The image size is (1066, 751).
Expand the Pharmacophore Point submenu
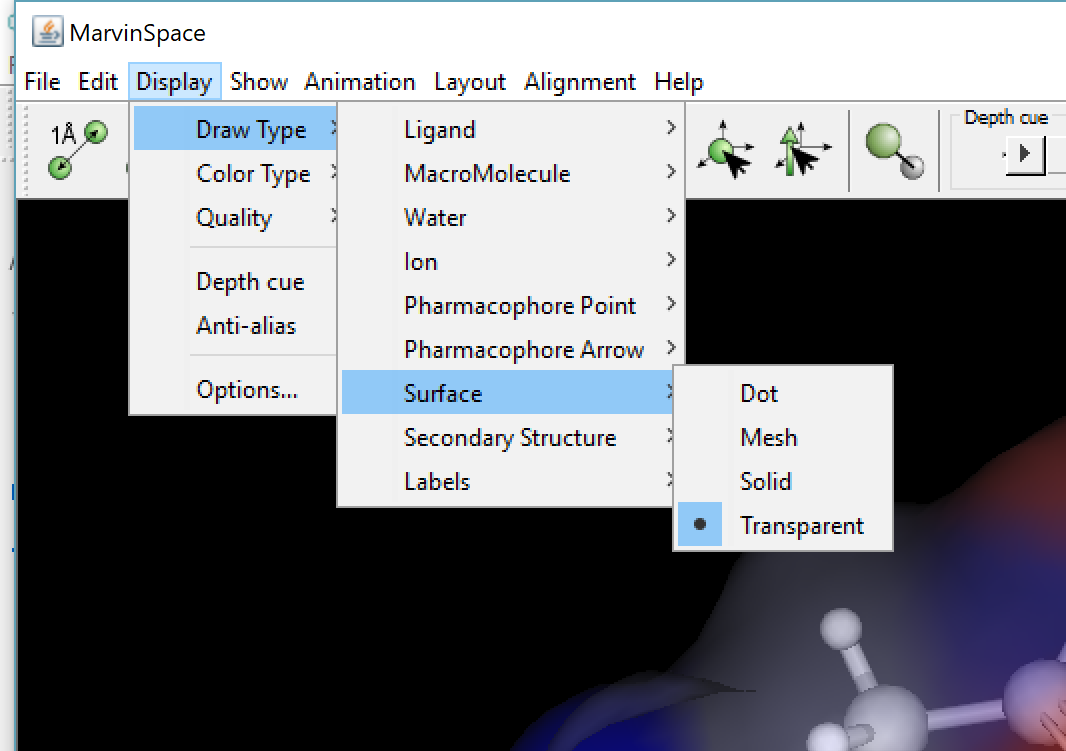coord(520,306)
